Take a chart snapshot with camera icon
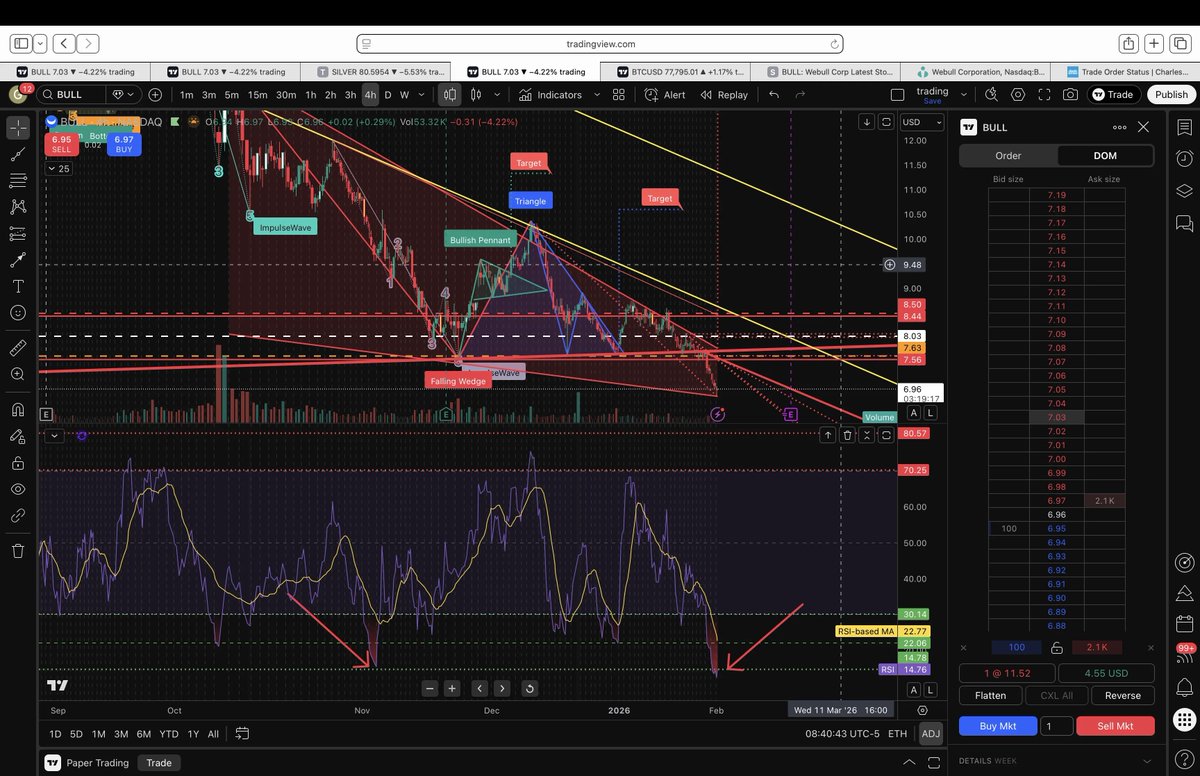Viewport: 1200px width, 776px height. point(1071,95)
